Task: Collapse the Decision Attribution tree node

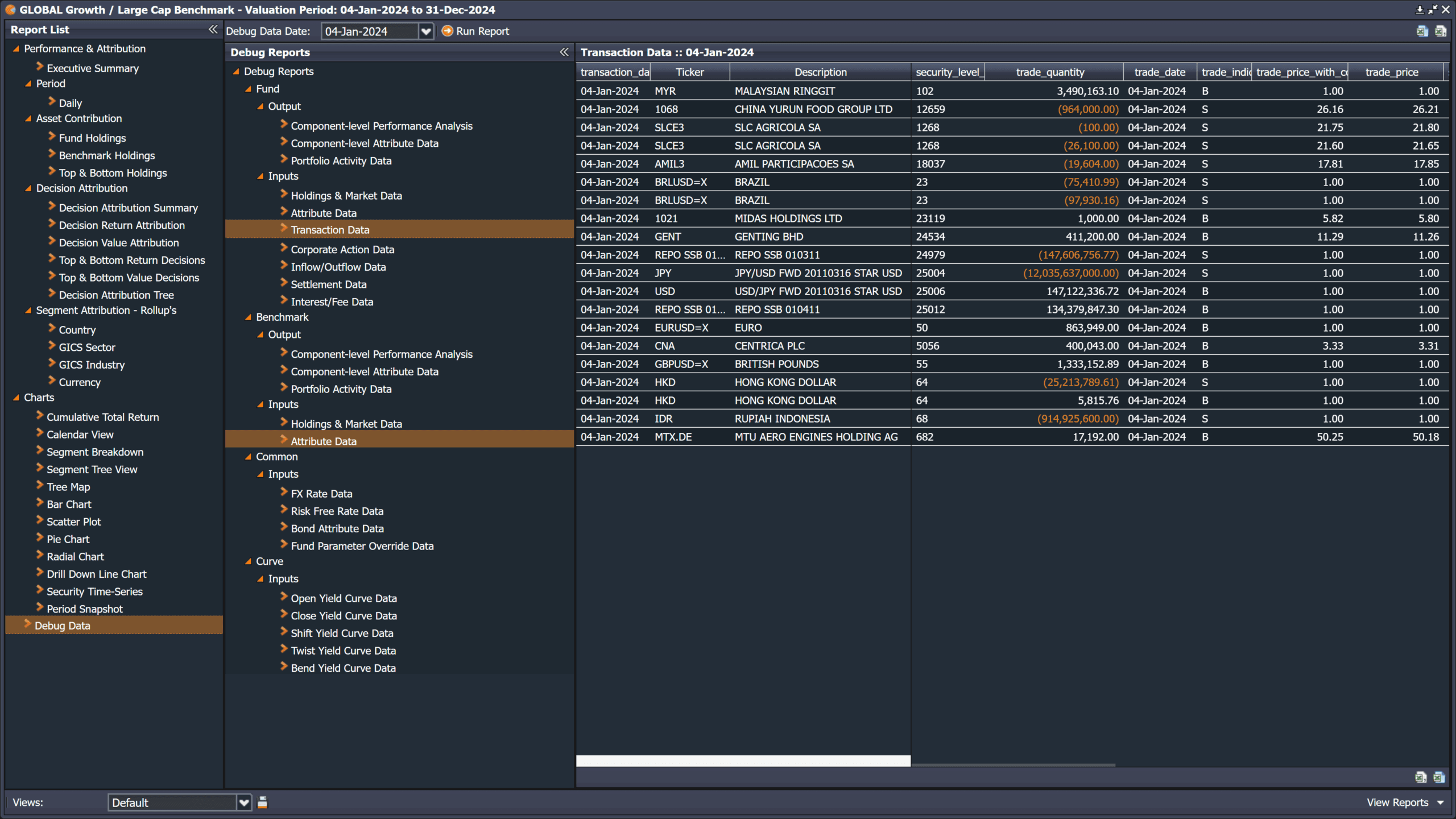Action: click(28, 188)
